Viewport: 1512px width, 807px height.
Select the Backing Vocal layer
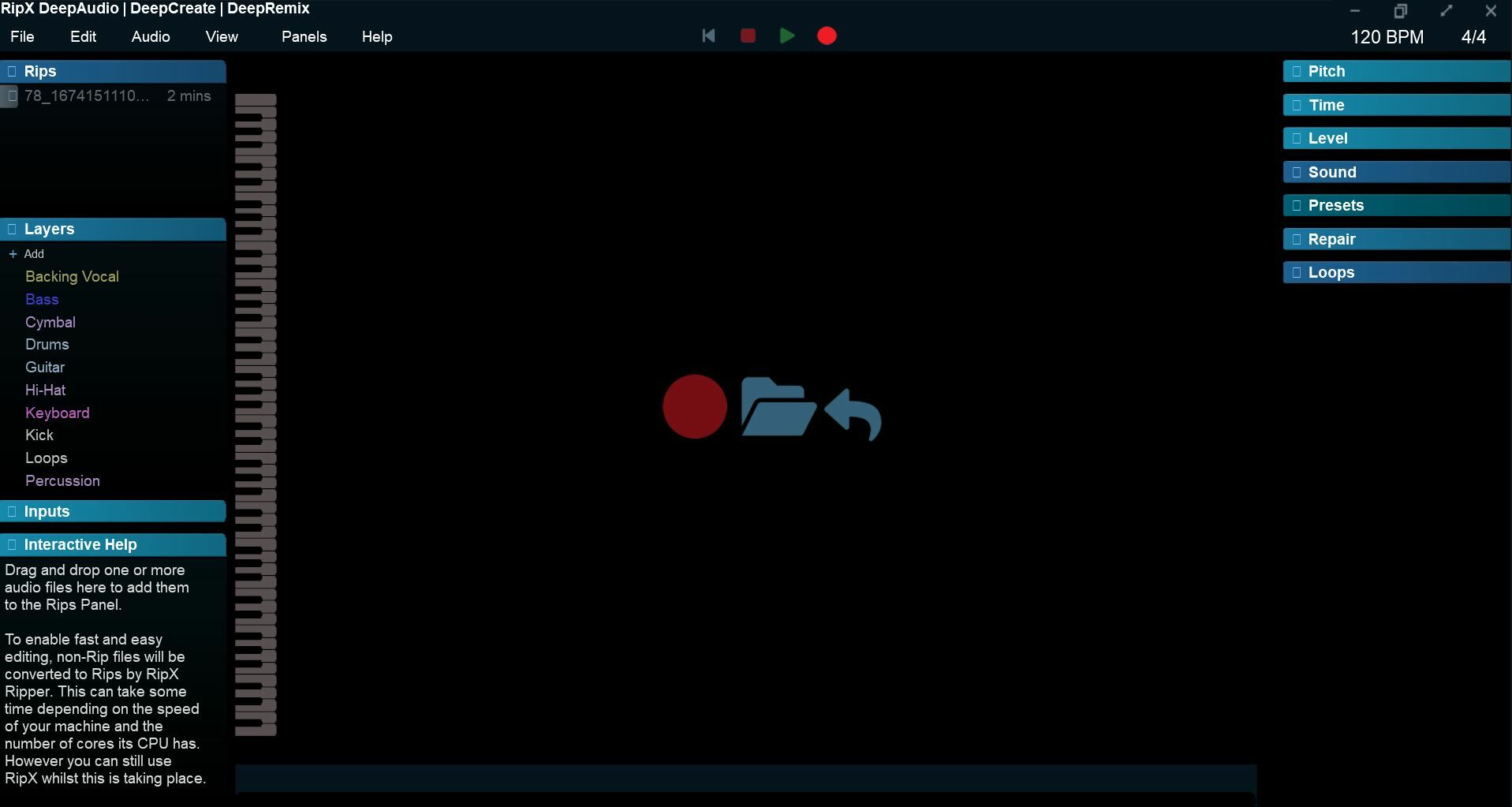[x=72, y=277]
